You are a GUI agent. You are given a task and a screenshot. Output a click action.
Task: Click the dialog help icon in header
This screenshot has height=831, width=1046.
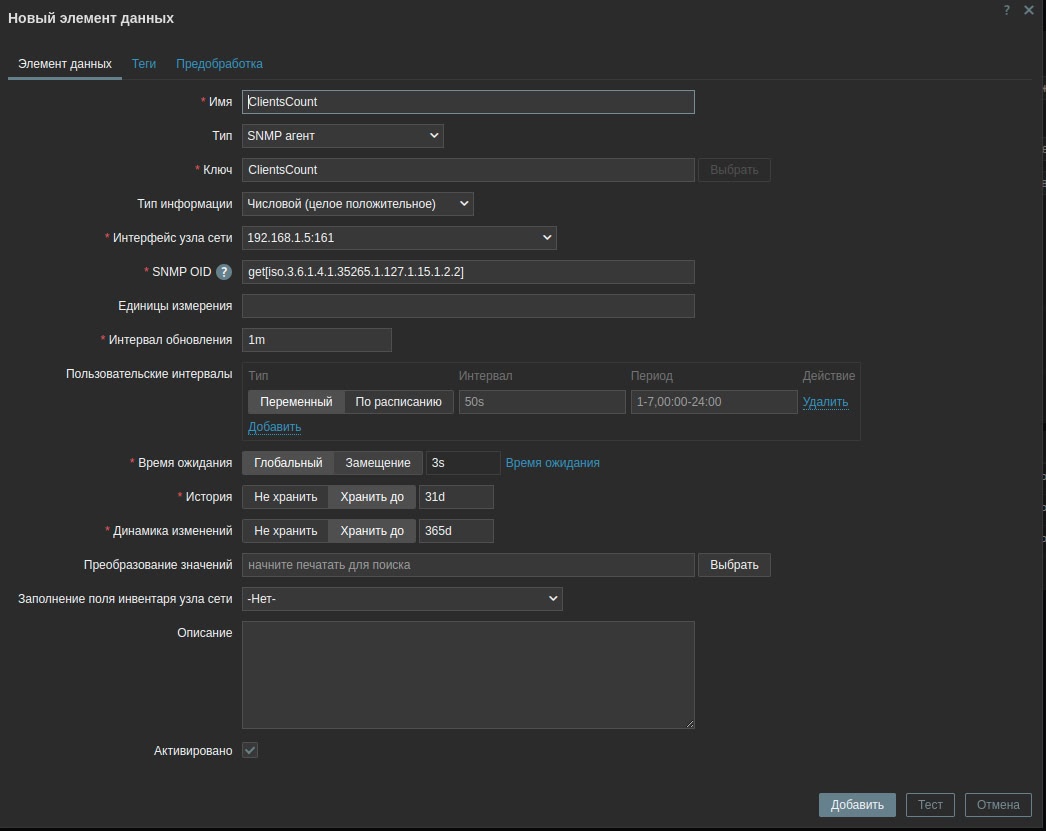tap(1007, 10)
